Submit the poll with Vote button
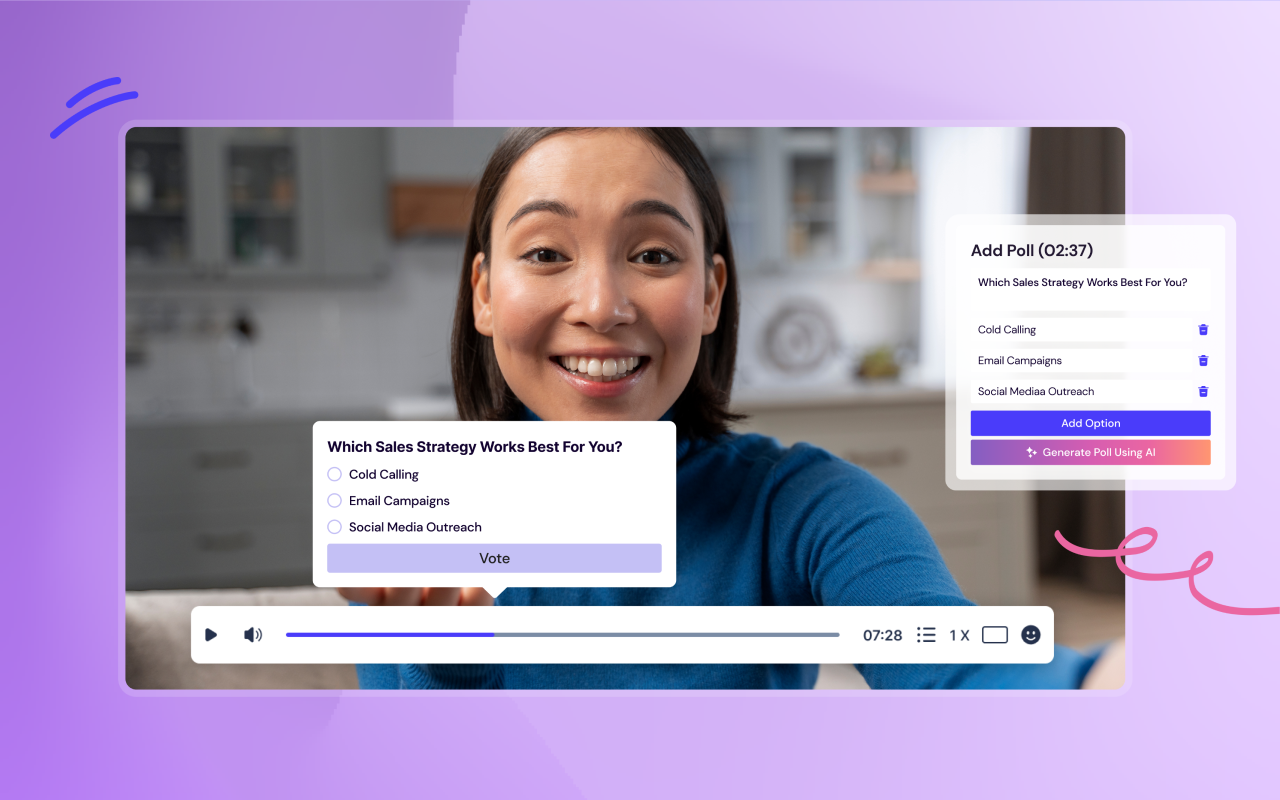 click(494, 558)
